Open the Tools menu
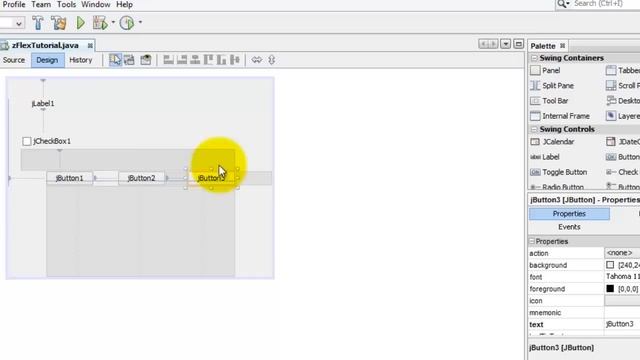Screen dimensions: 640x360 pyautogui.click(x=67, y=4)
